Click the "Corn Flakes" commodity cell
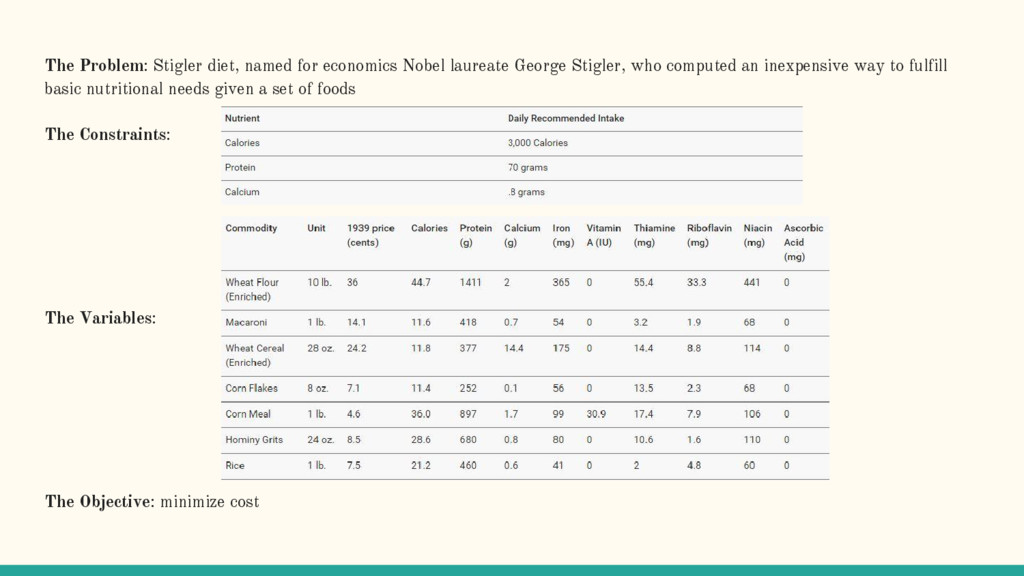This screenshot has width=1024, height=576. point(251,388)
